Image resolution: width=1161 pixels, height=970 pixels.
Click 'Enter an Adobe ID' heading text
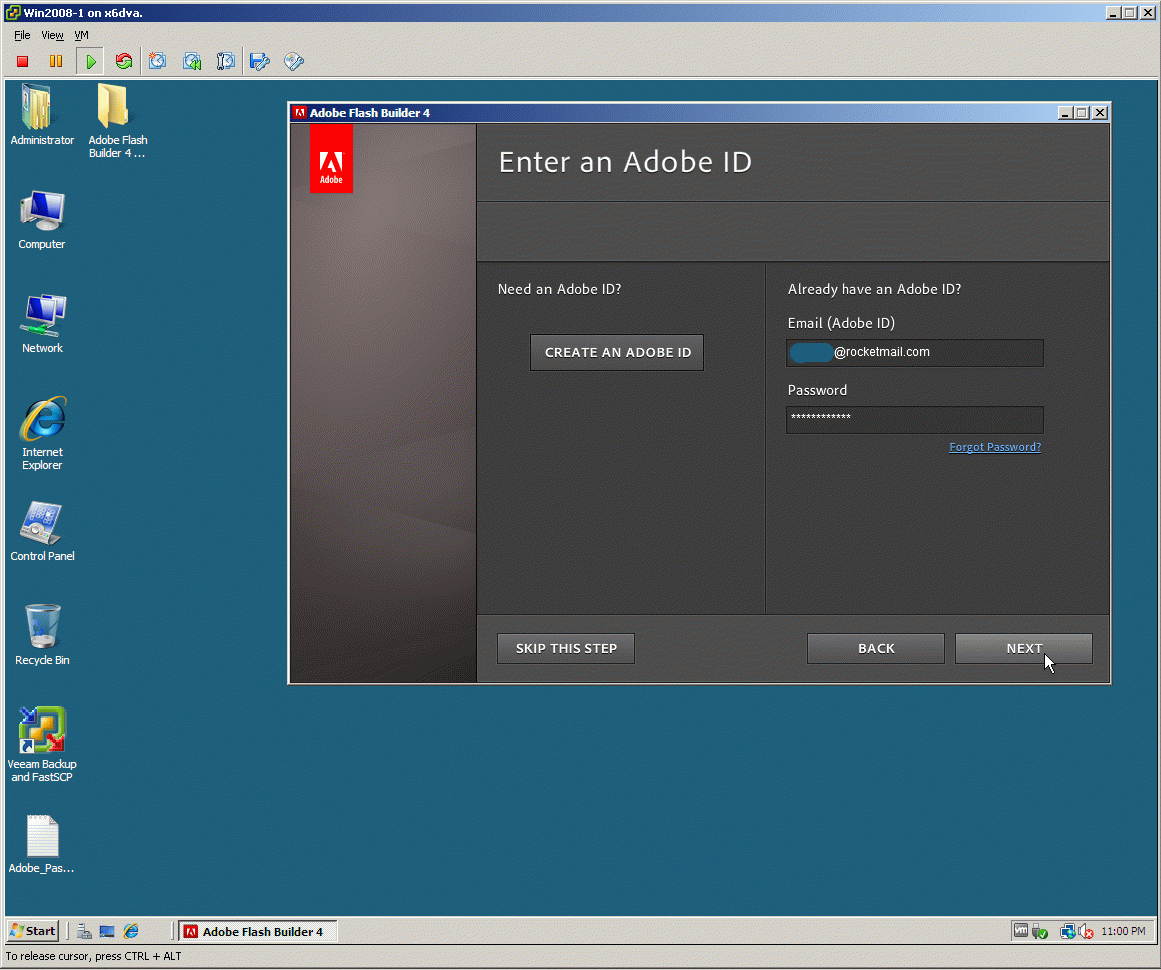tap(625, 162)
